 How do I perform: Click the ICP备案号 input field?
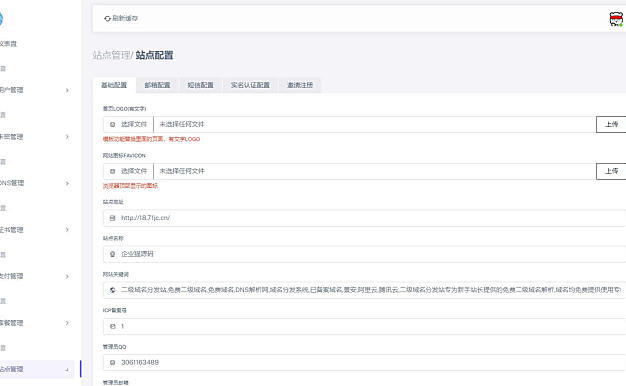(x=365, y=326)
